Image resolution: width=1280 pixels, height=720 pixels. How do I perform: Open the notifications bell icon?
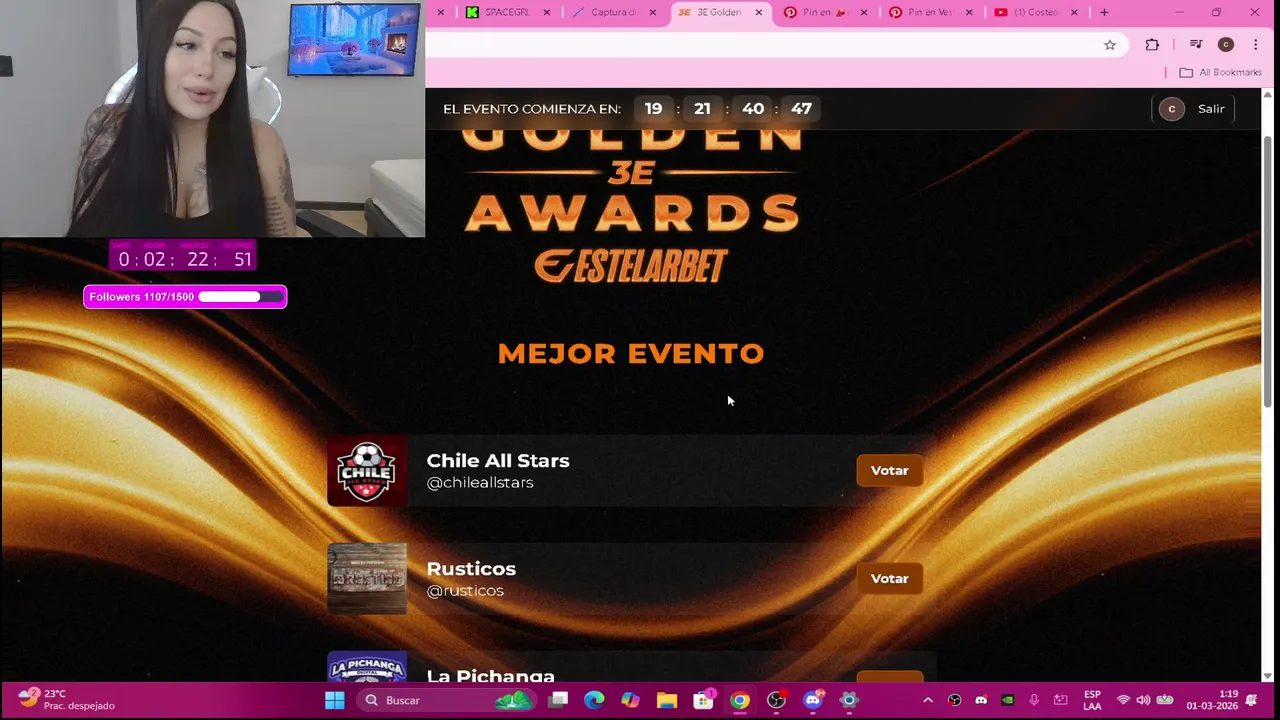click(1251, 700)
